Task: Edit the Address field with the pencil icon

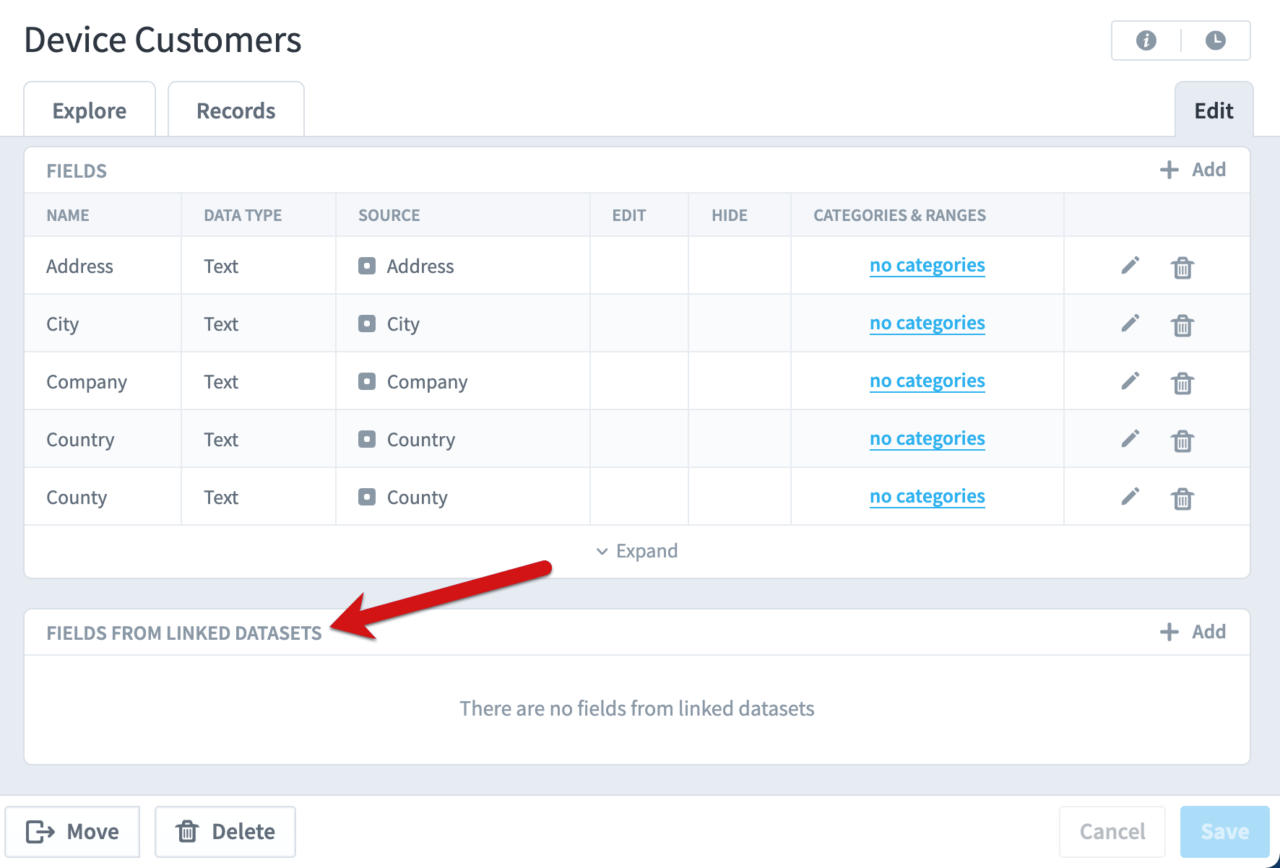Action: 1131,266
